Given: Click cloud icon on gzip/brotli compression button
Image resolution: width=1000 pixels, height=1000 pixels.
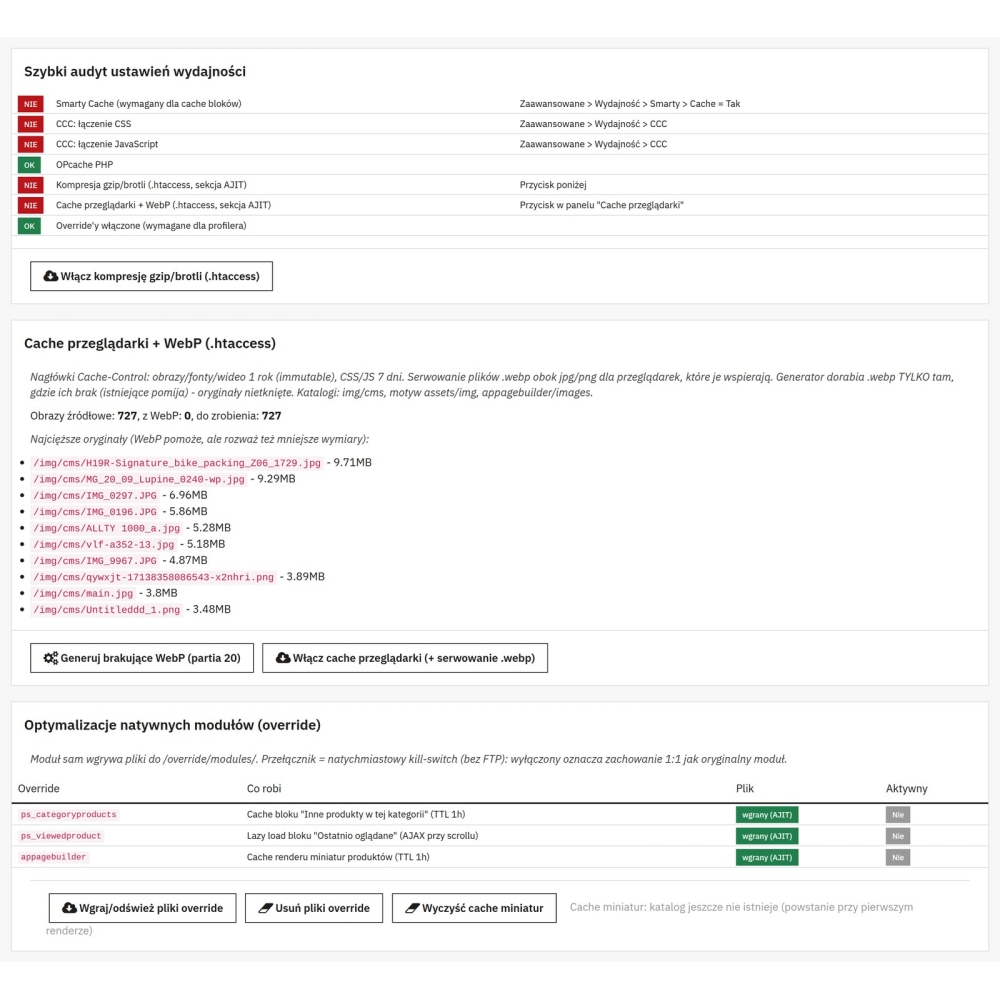Looking at the screenshot, I should 50,276.
